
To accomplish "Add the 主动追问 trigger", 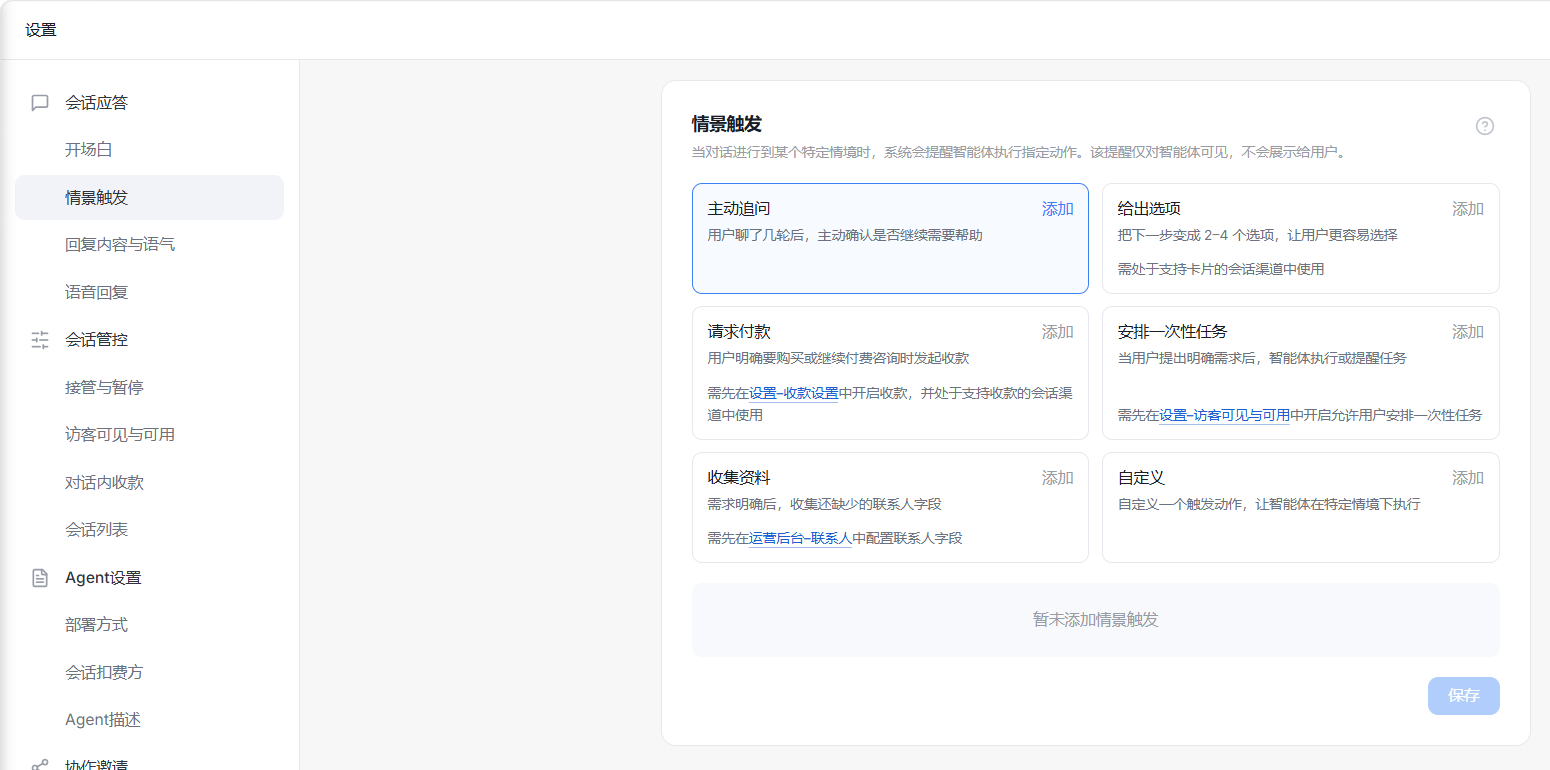I will click(x=1057, y=209).
